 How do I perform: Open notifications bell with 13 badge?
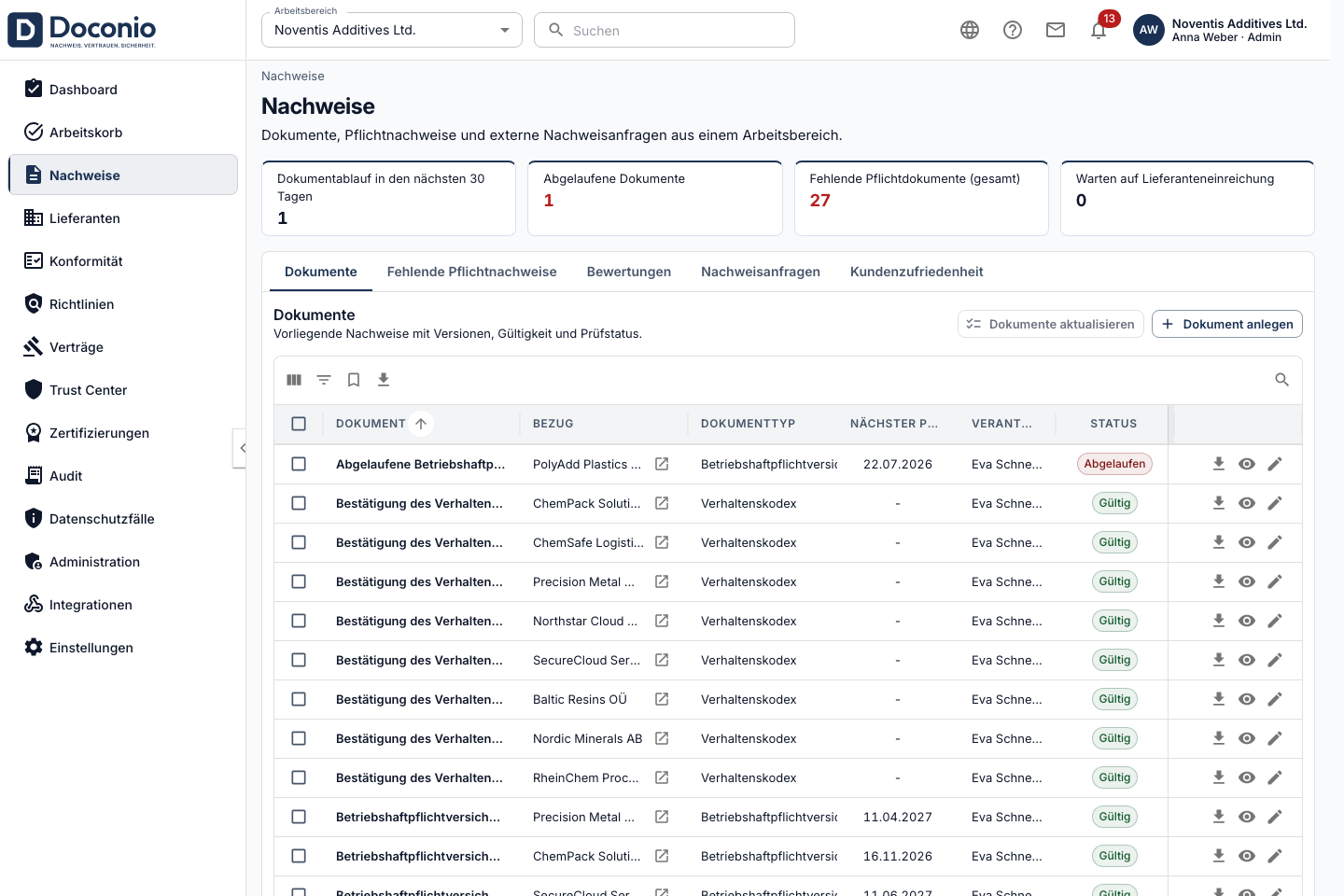(1099, 30)
